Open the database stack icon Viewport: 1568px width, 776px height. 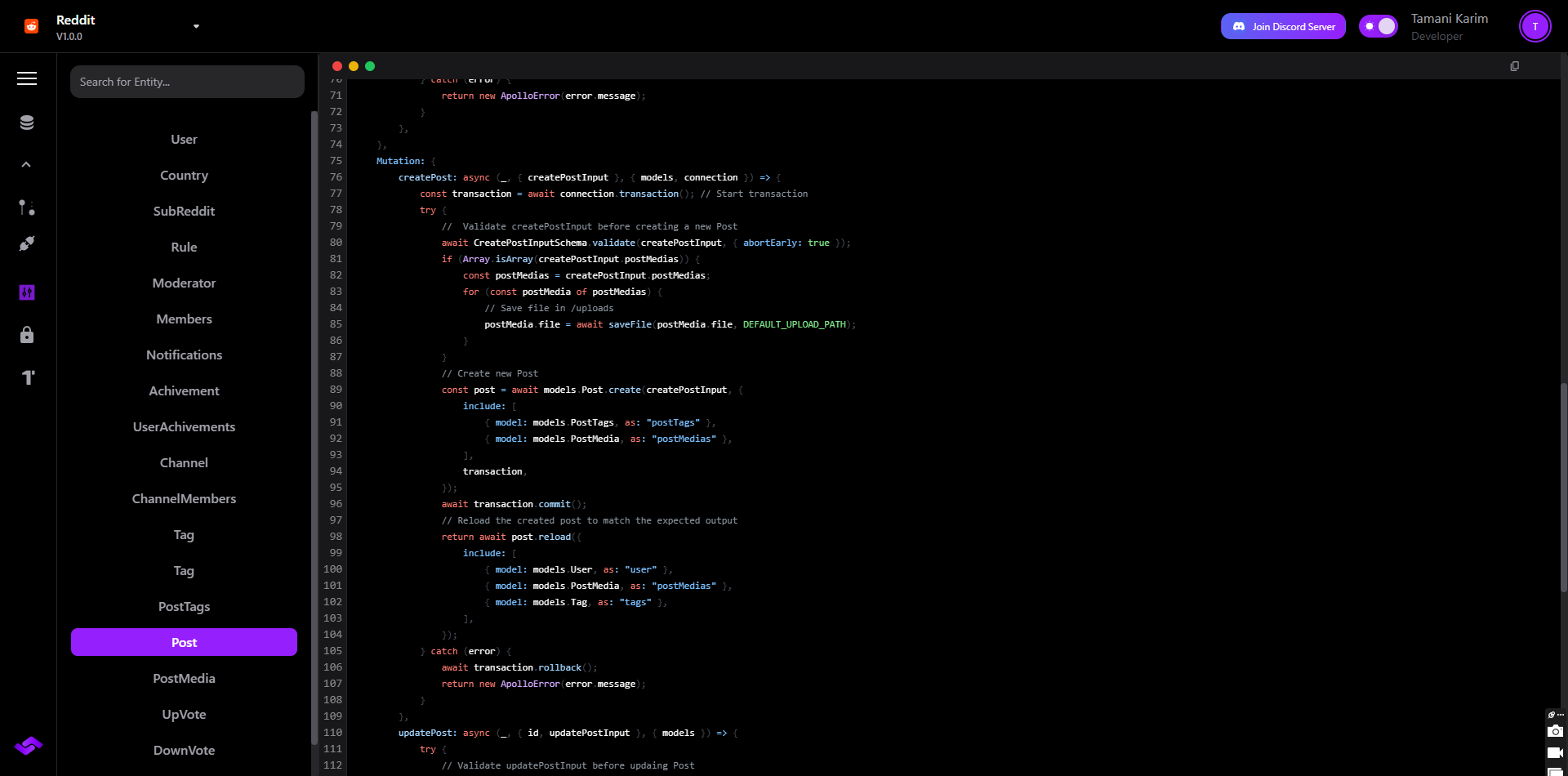point(27,123)
